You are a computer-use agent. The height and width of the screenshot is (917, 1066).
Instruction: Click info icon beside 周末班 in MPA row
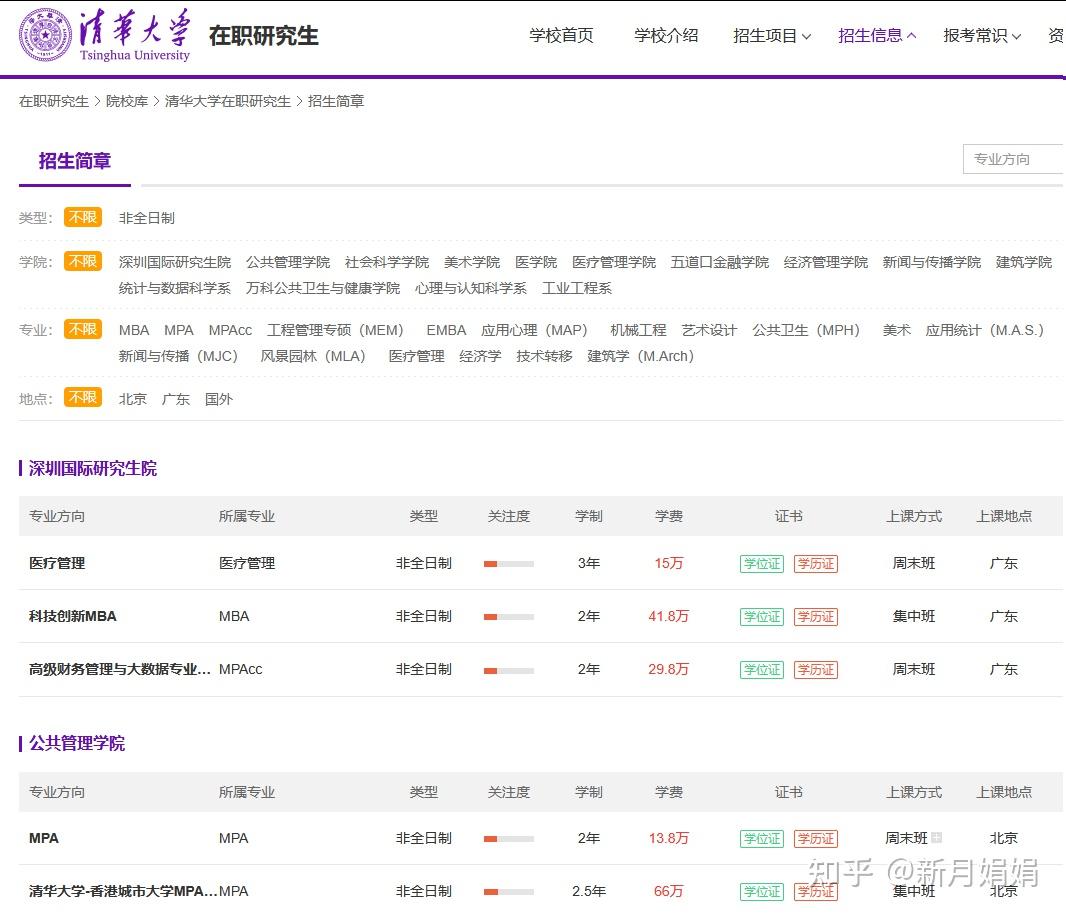tap(937, 837)
